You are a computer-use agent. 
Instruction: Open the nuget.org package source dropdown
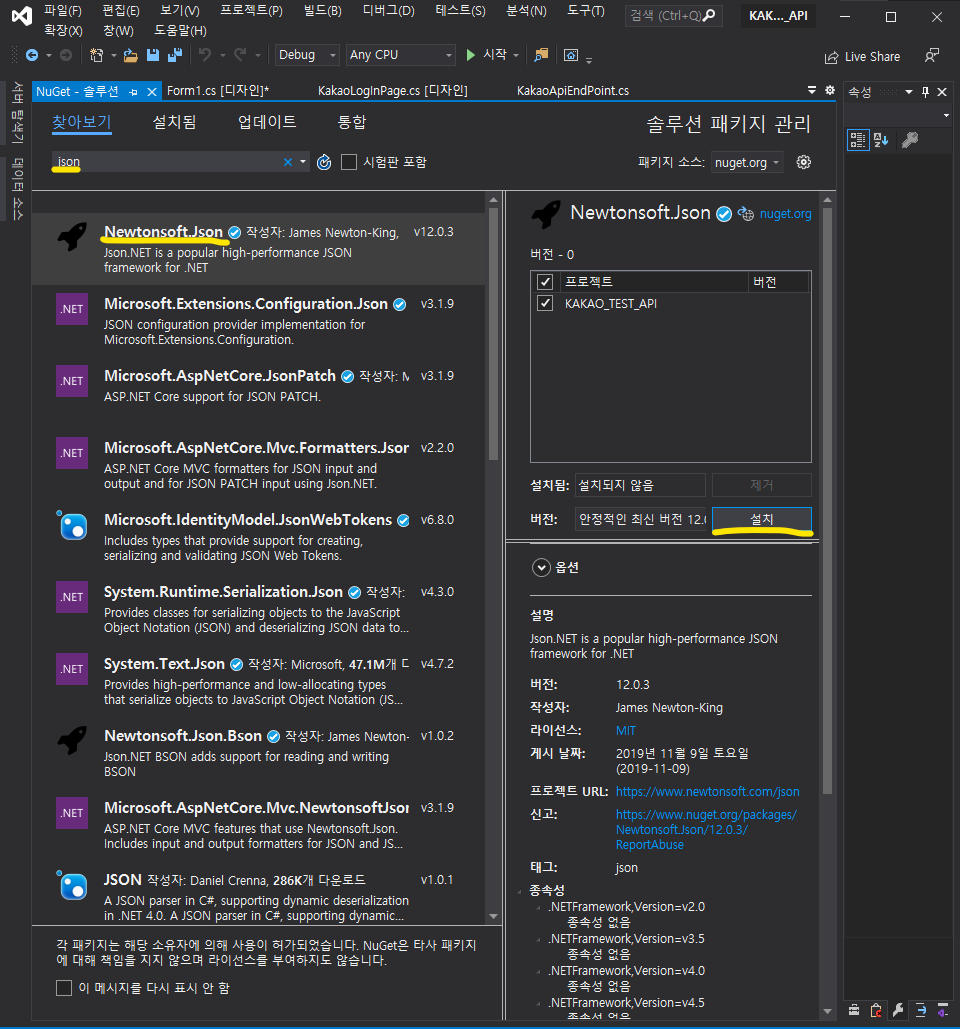point(747,162)
